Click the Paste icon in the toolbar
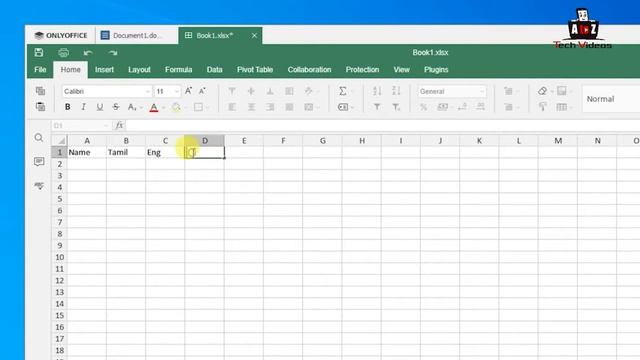 pos(40,107)
